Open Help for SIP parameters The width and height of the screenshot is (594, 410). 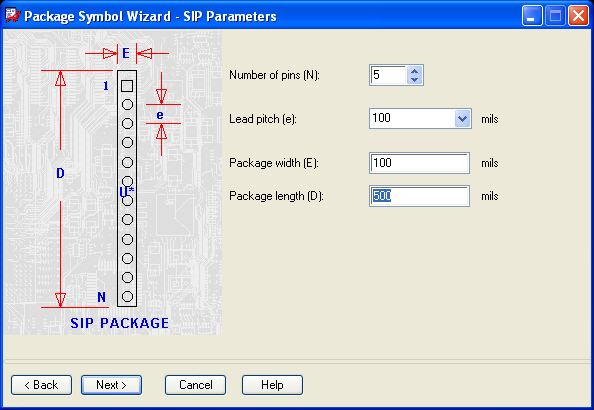click(x=272, y=385)
